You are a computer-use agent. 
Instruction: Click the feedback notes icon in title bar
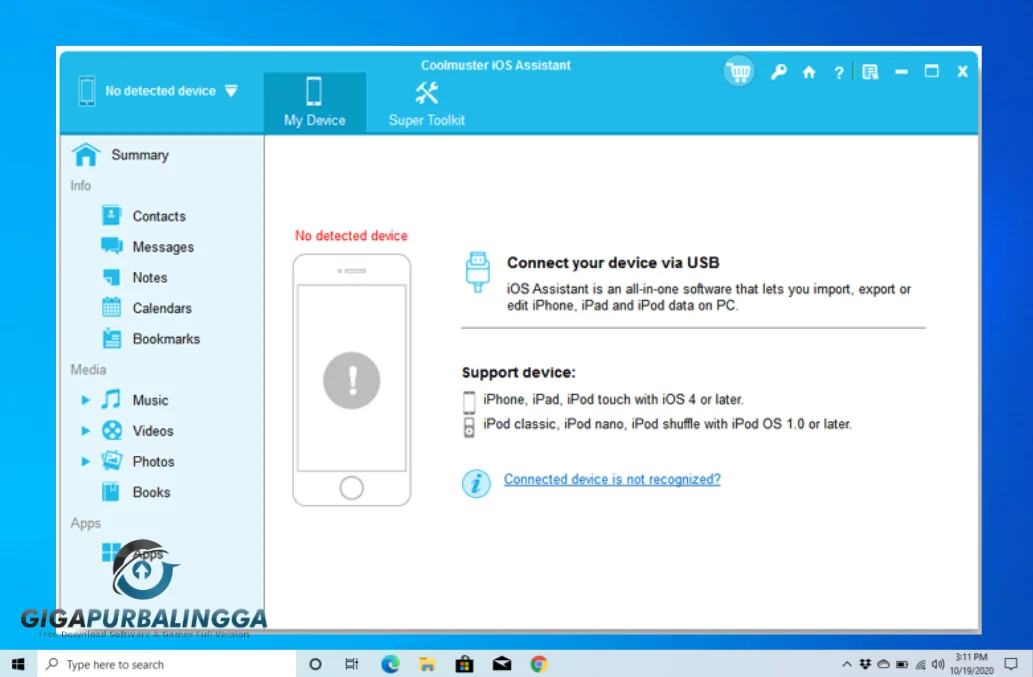pos(870,72)
